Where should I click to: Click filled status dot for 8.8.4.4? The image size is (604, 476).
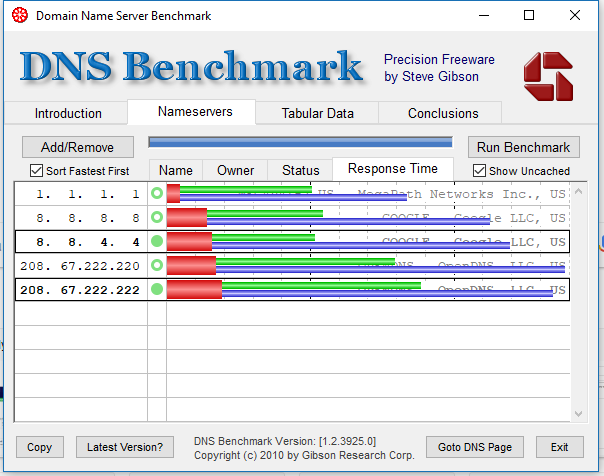tap(157, 241)
